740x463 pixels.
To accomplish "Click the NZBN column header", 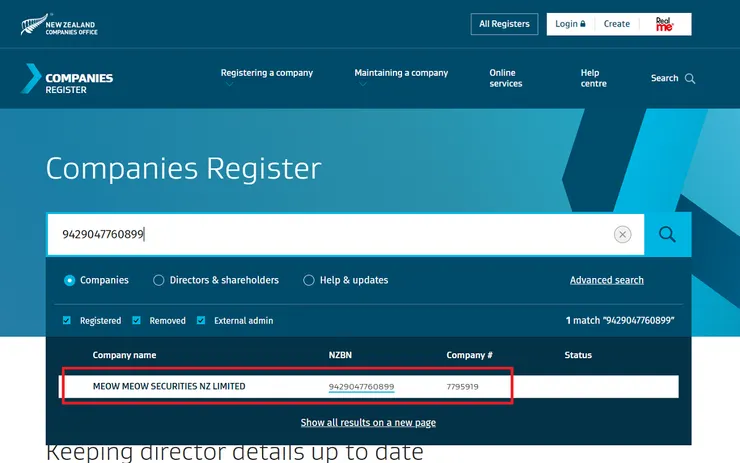I will pyautogui.click(x=340, y=355).
